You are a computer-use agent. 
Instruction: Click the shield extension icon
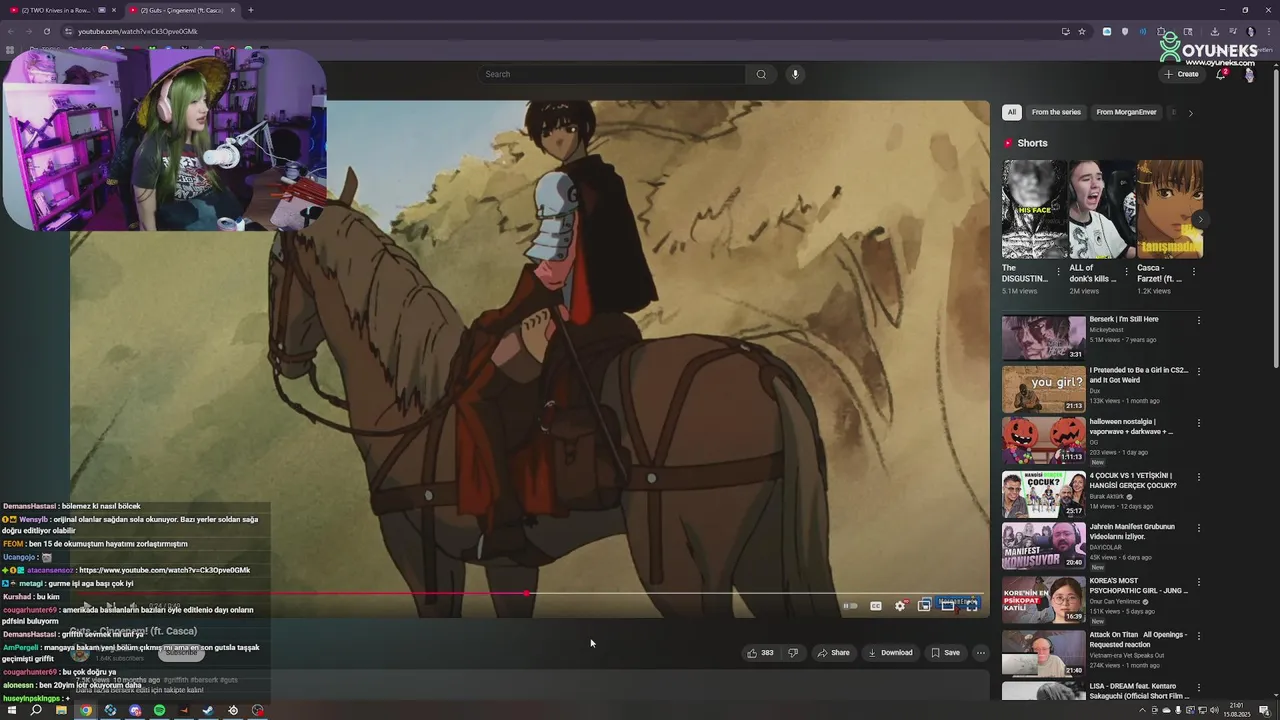[x=1125, y=31]
